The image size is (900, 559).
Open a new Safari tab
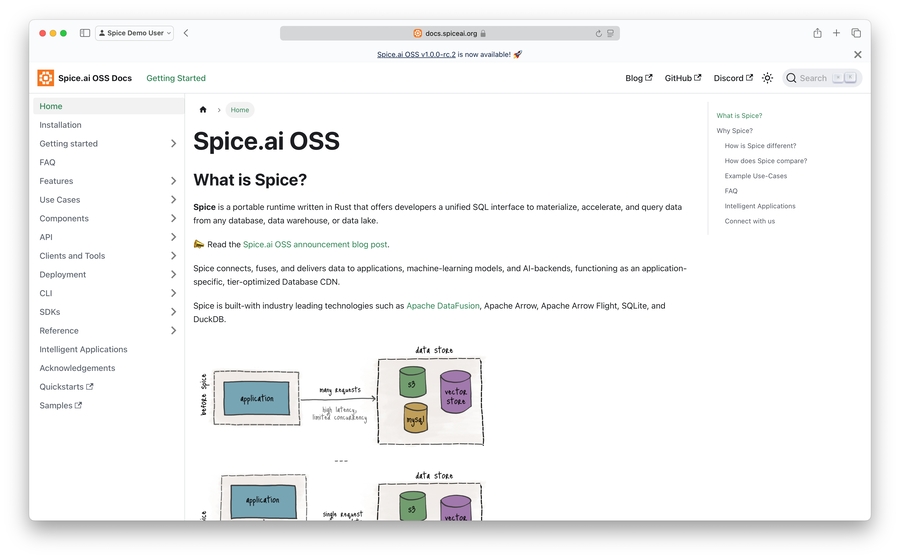click(x=836, y=33)
